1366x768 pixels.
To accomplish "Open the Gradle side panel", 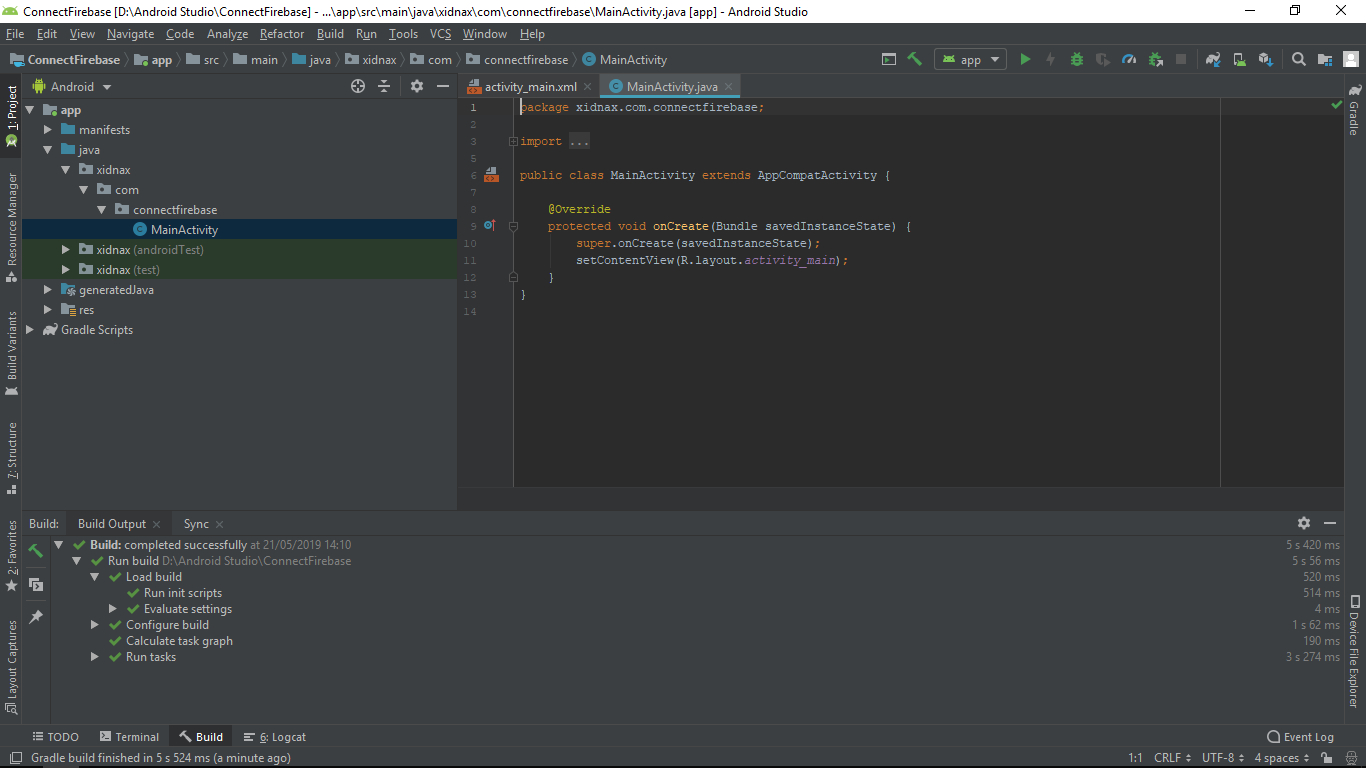I will pos(1354,110).
